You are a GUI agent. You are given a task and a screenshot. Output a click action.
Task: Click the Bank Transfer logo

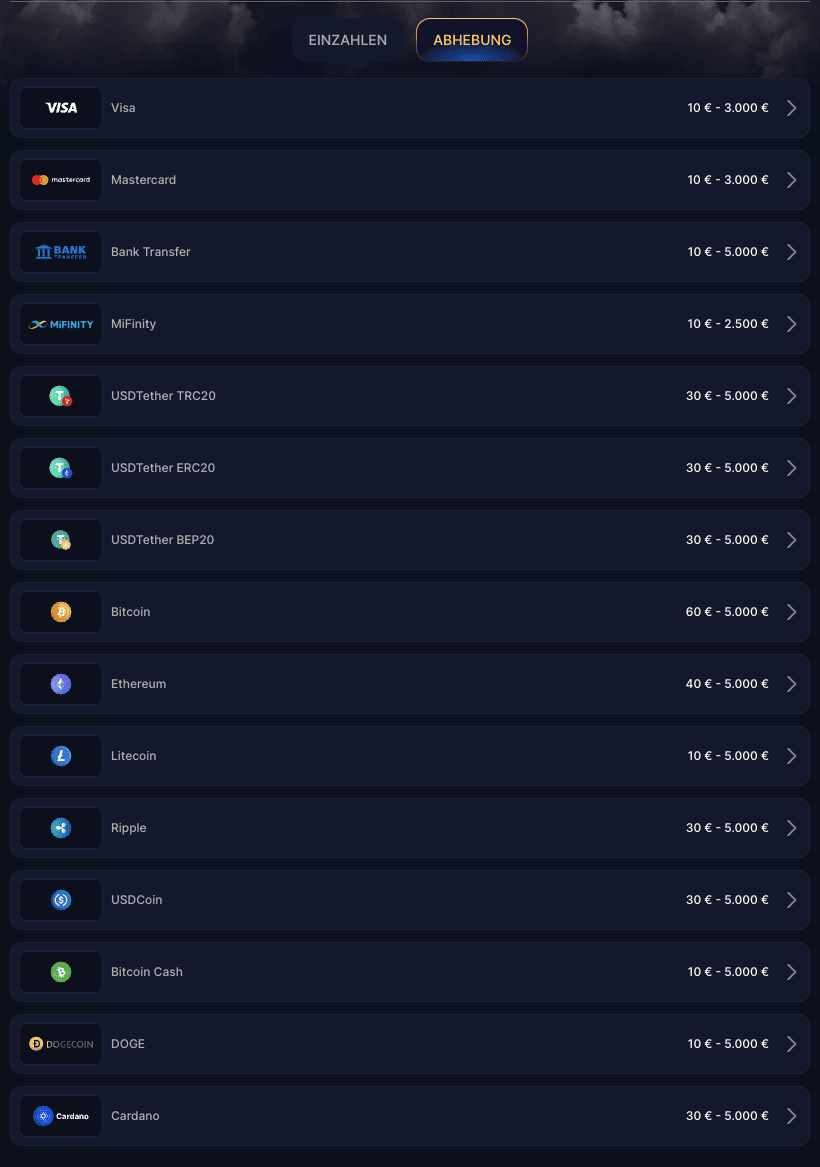pos(61,252)
